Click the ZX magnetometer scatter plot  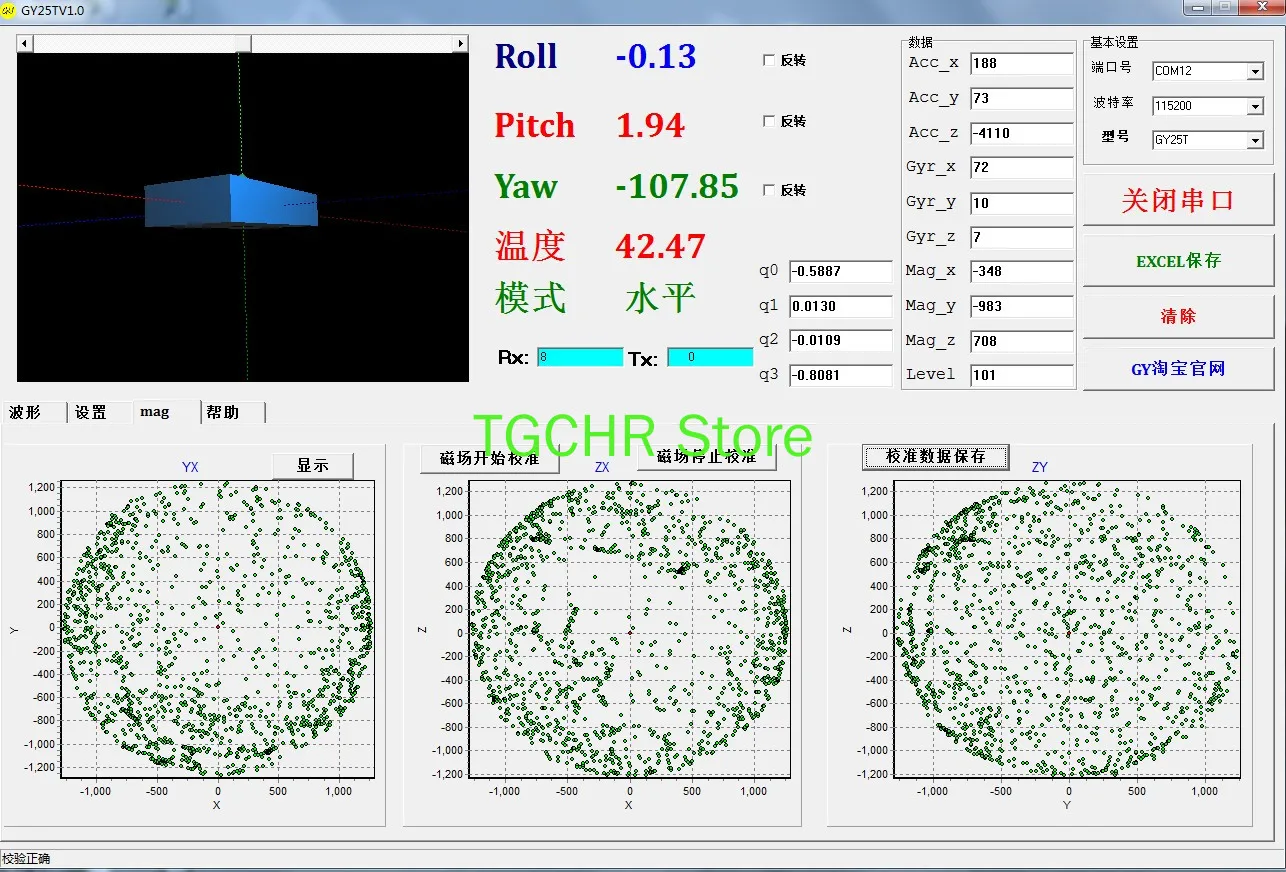(x=629, y=628)
